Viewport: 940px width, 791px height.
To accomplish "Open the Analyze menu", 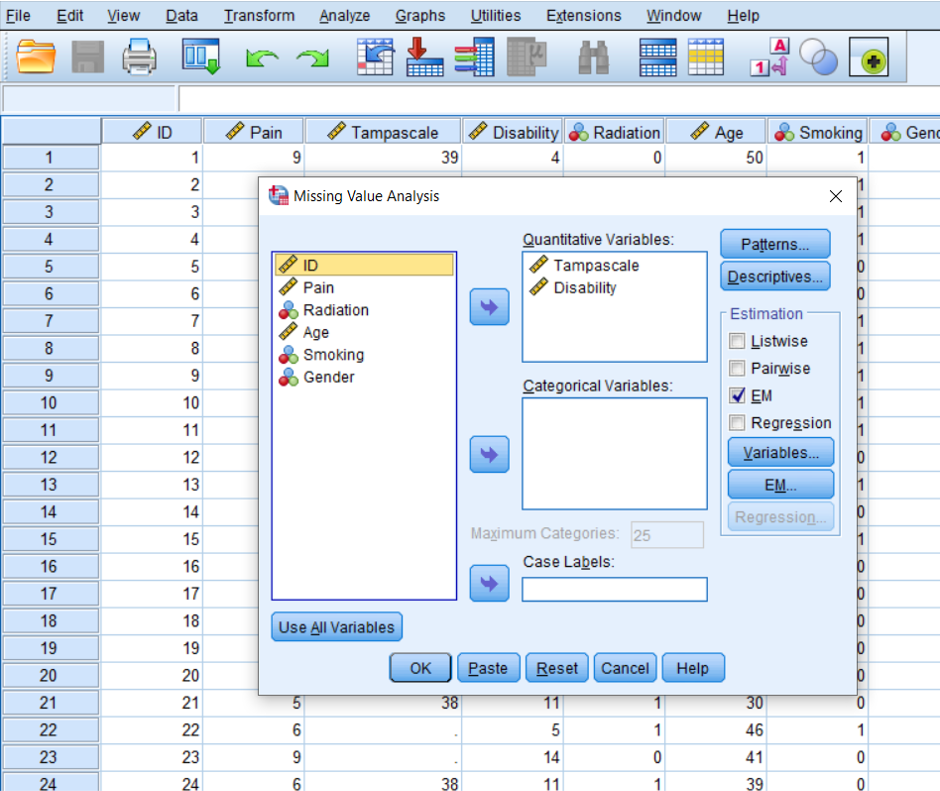I will (x=344, y=16).
